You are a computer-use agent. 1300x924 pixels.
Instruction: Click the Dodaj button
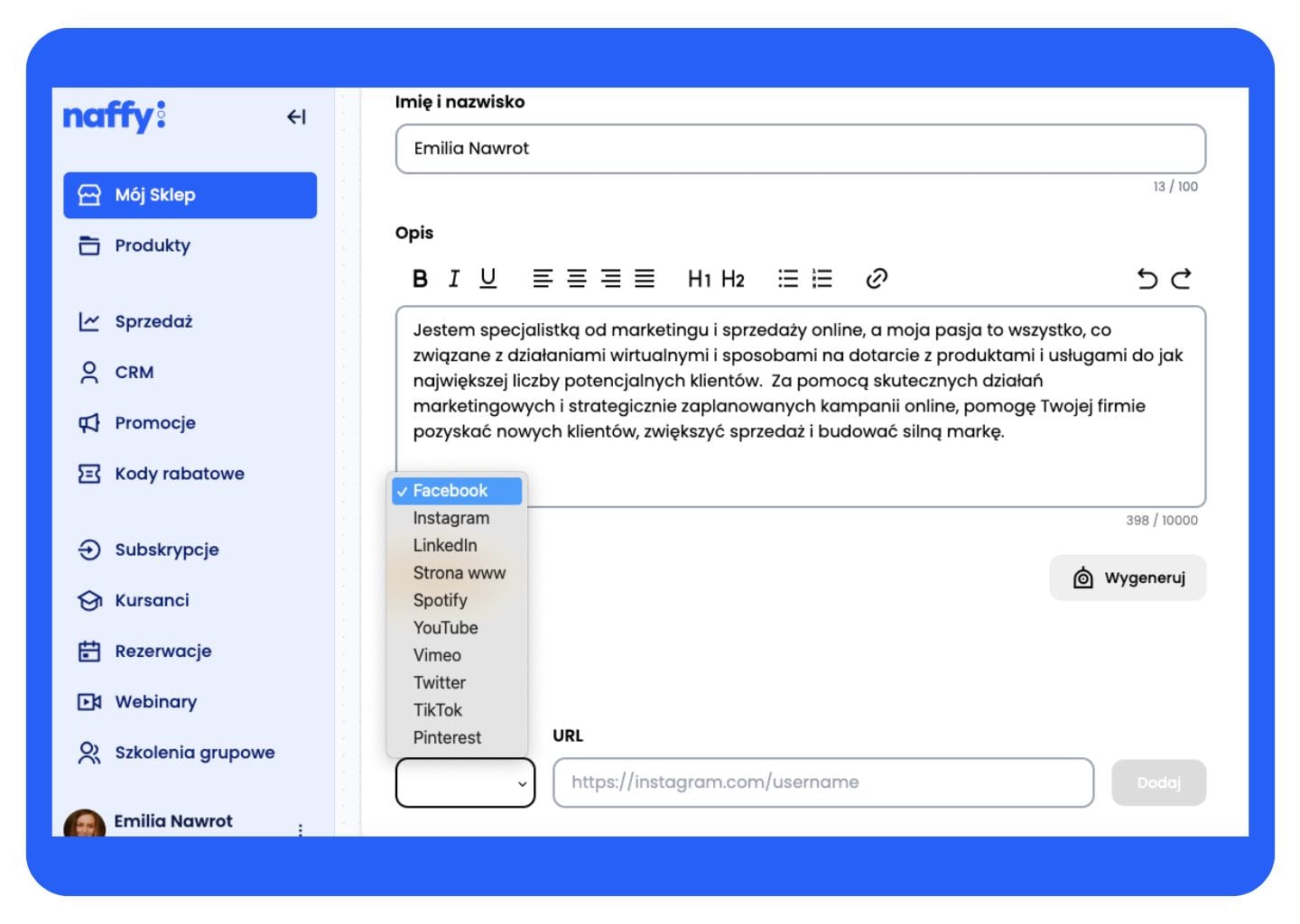tap(1159, 782)
